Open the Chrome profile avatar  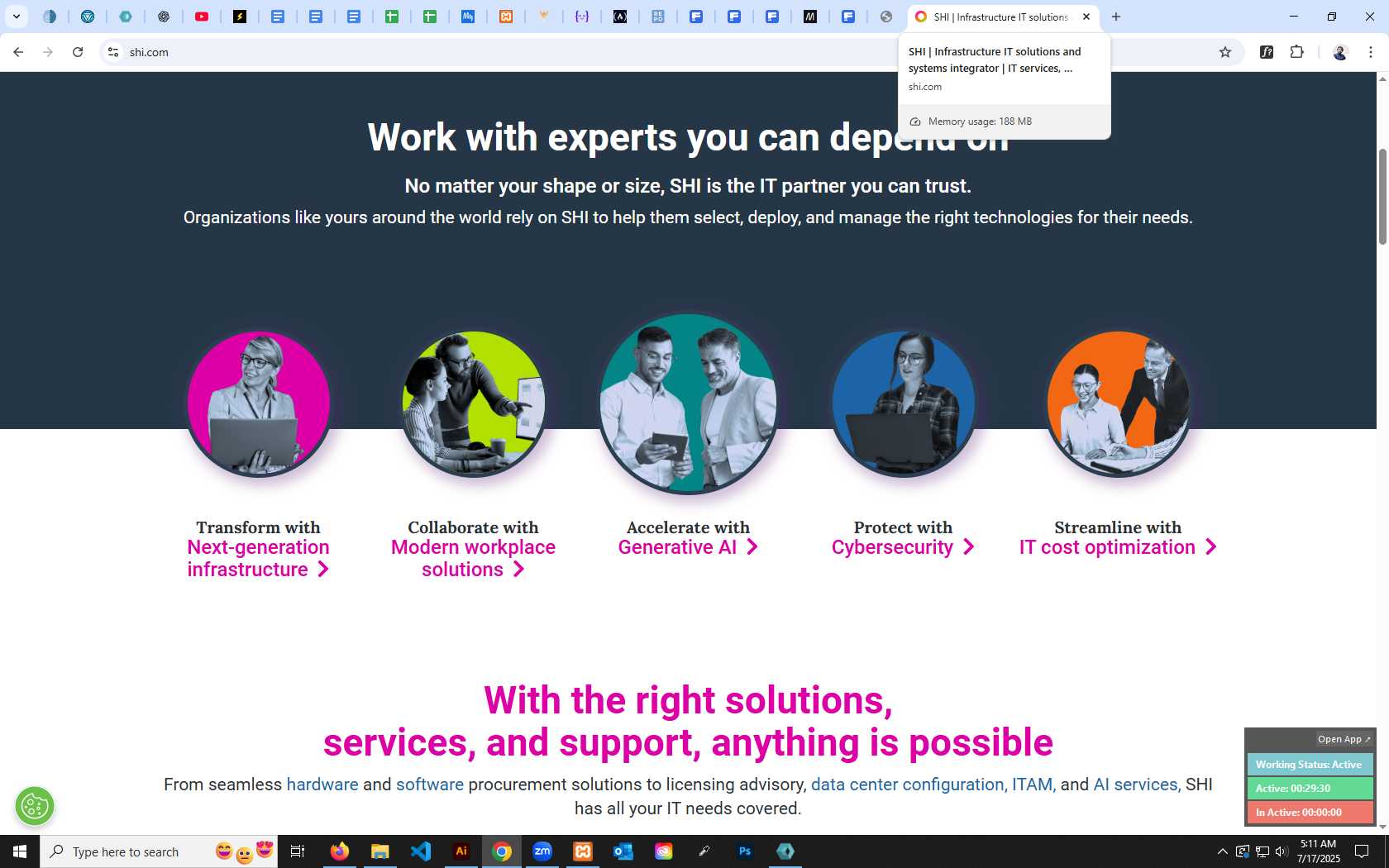click(x=1340, y=52)
